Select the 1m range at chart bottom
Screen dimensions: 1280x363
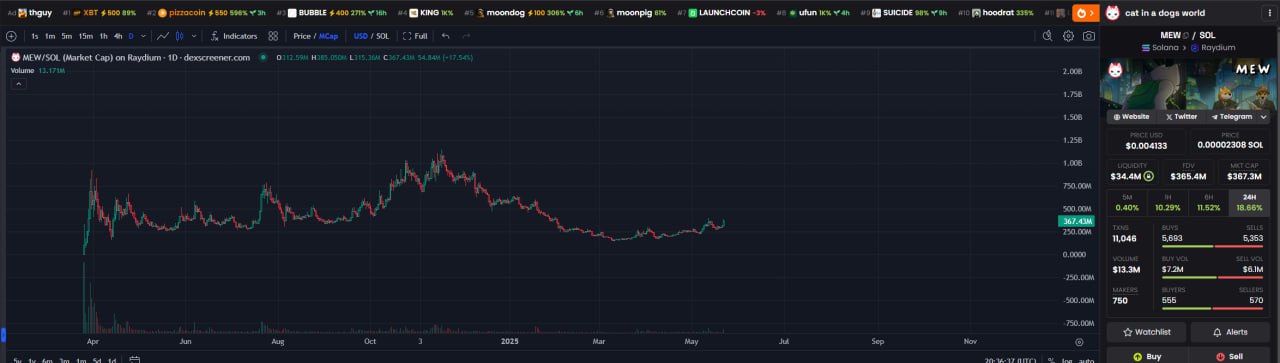(x=81, y=360)
